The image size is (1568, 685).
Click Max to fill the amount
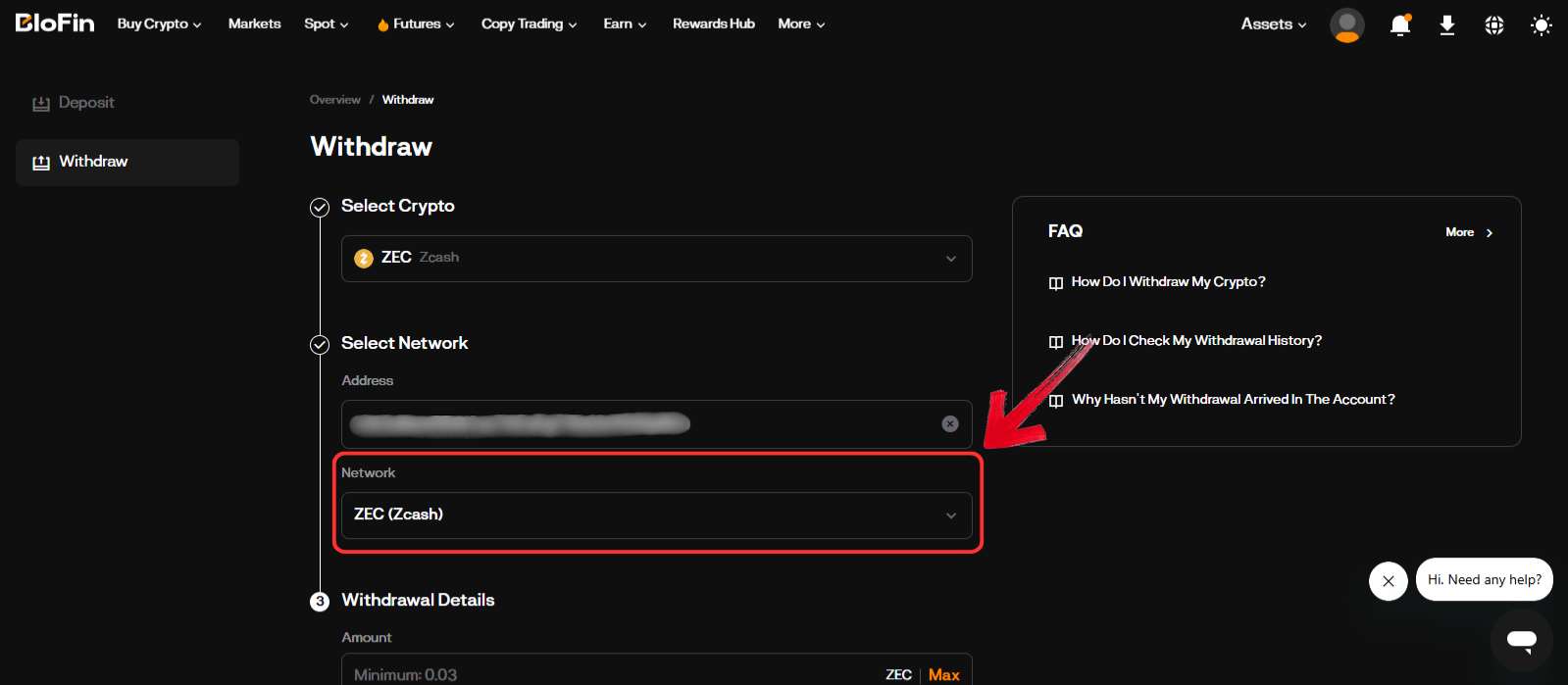pyautogui.click(x=943, y=674)
